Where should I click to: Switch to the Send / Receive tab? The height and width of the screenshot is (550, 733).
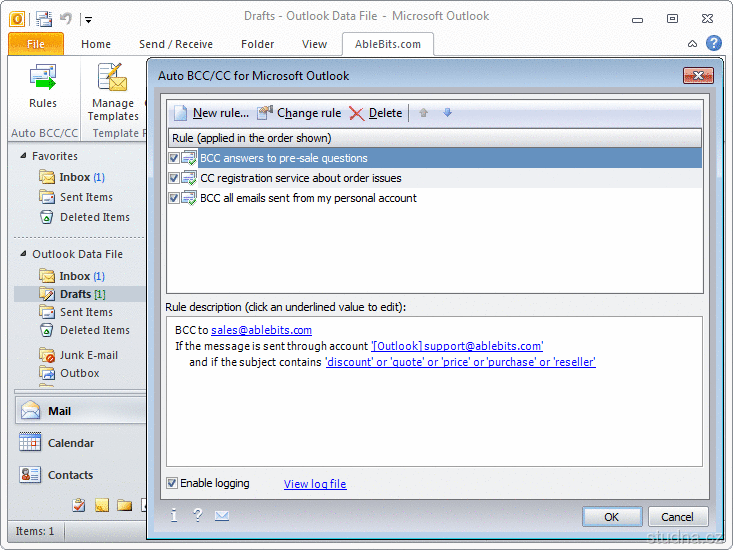pyautogui.click(x=176, y=44)
